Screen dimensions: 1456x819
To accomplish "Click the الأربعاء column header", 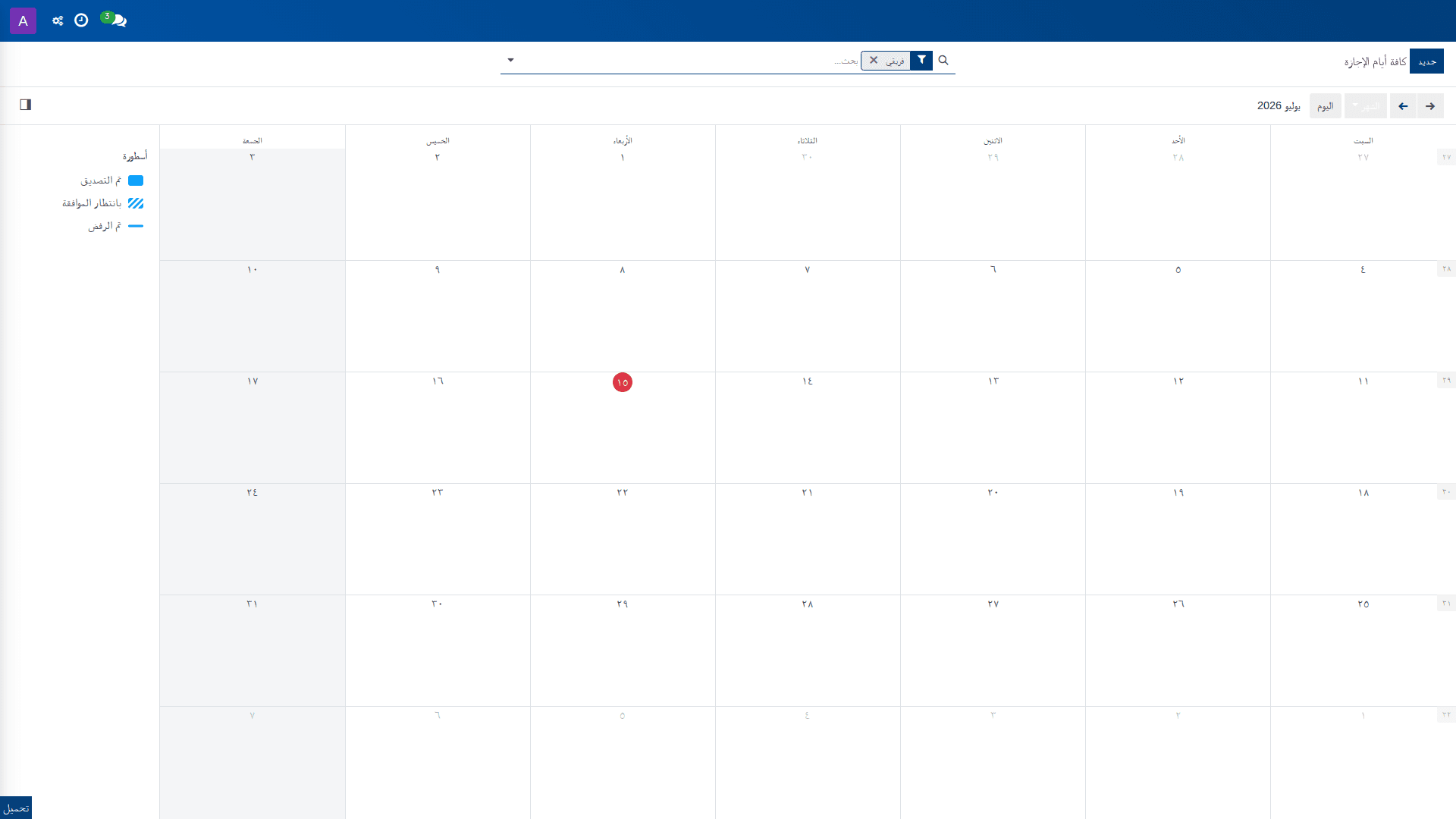I will tap(623, 140).
